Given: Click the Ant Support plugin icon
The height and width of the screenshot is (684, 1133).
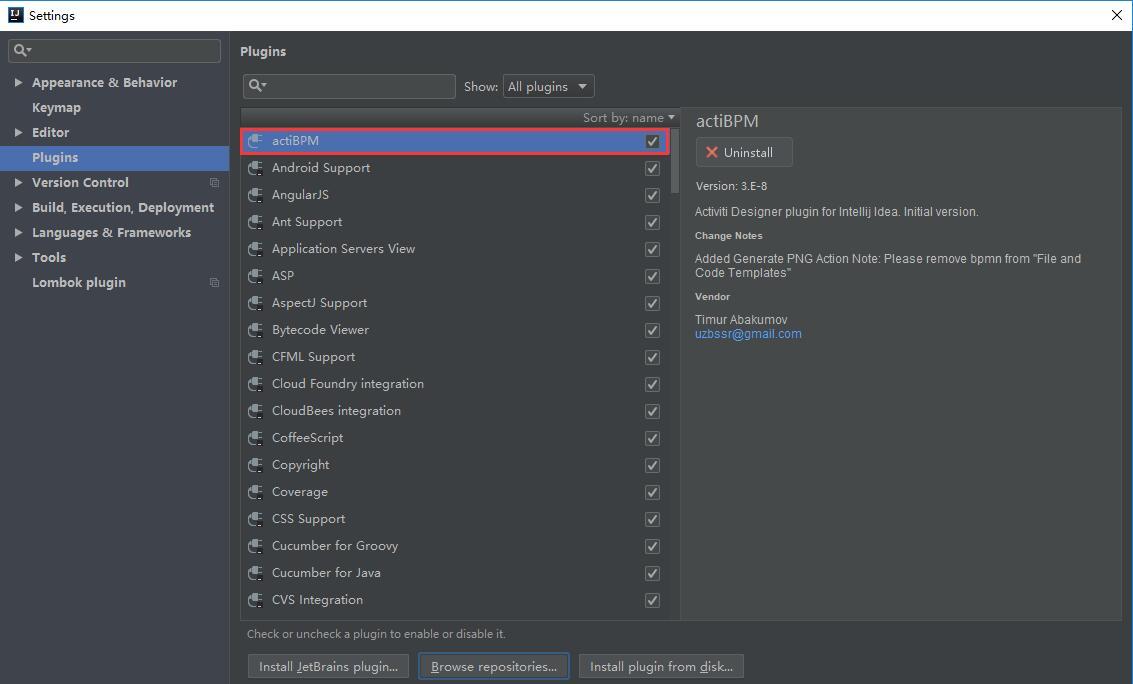Looking at the screenshot, I should click(255, 222).
